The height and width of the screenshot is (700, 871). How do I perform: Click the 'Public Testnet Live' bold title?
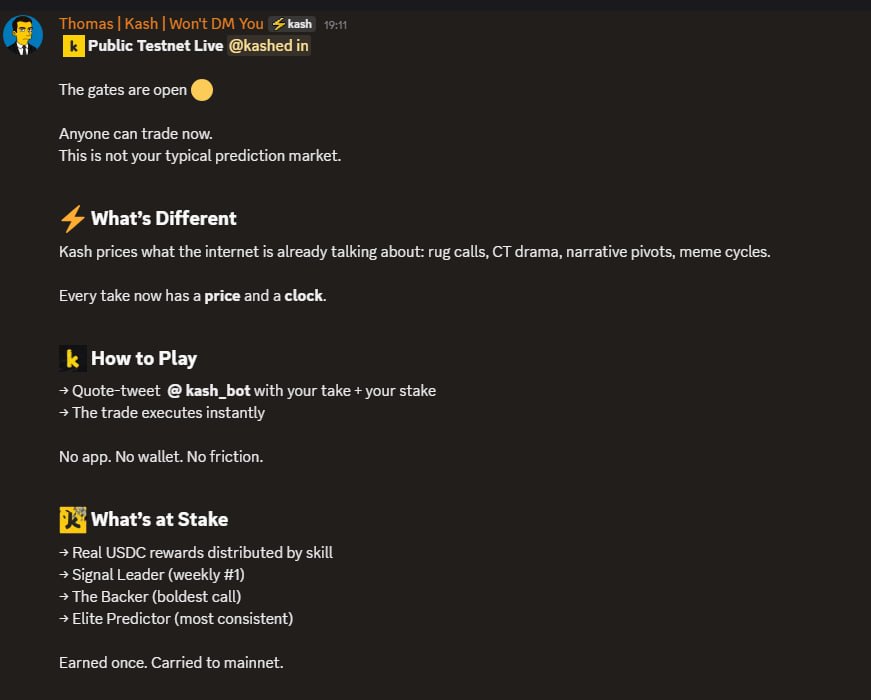click(156, 46)
